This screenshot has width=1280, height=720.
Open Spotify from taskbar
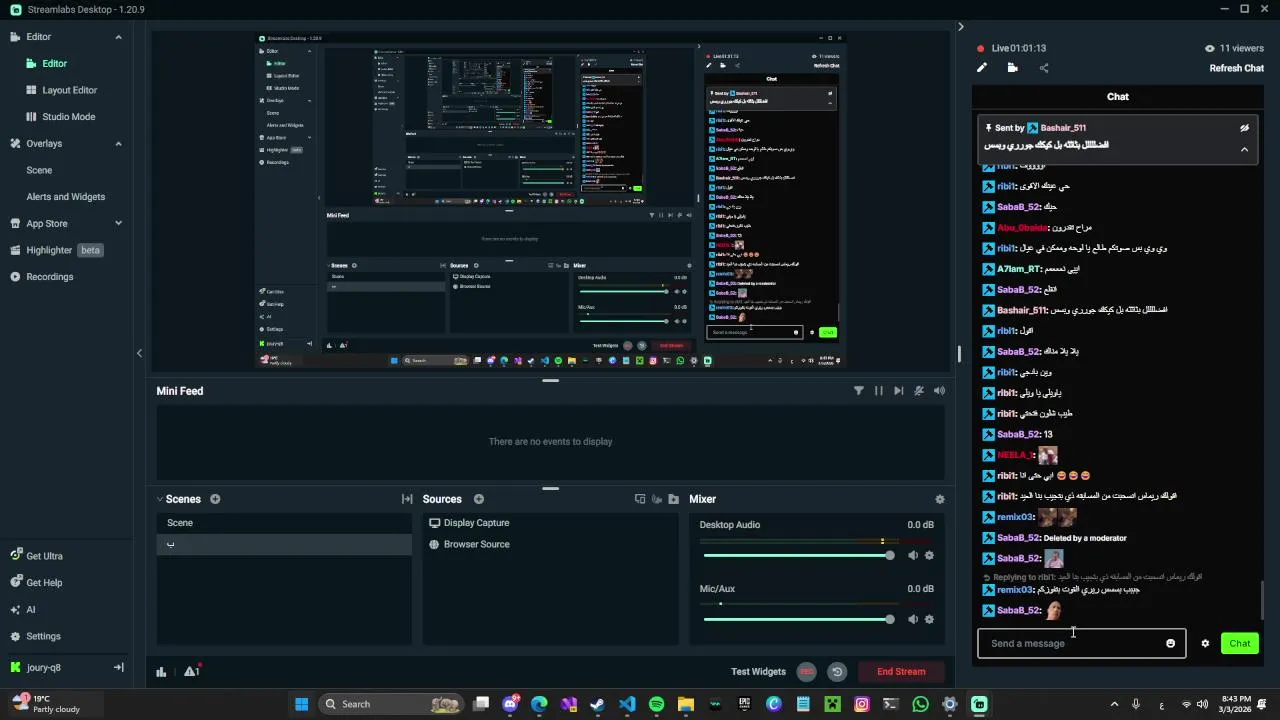click(x=656, y=704)
